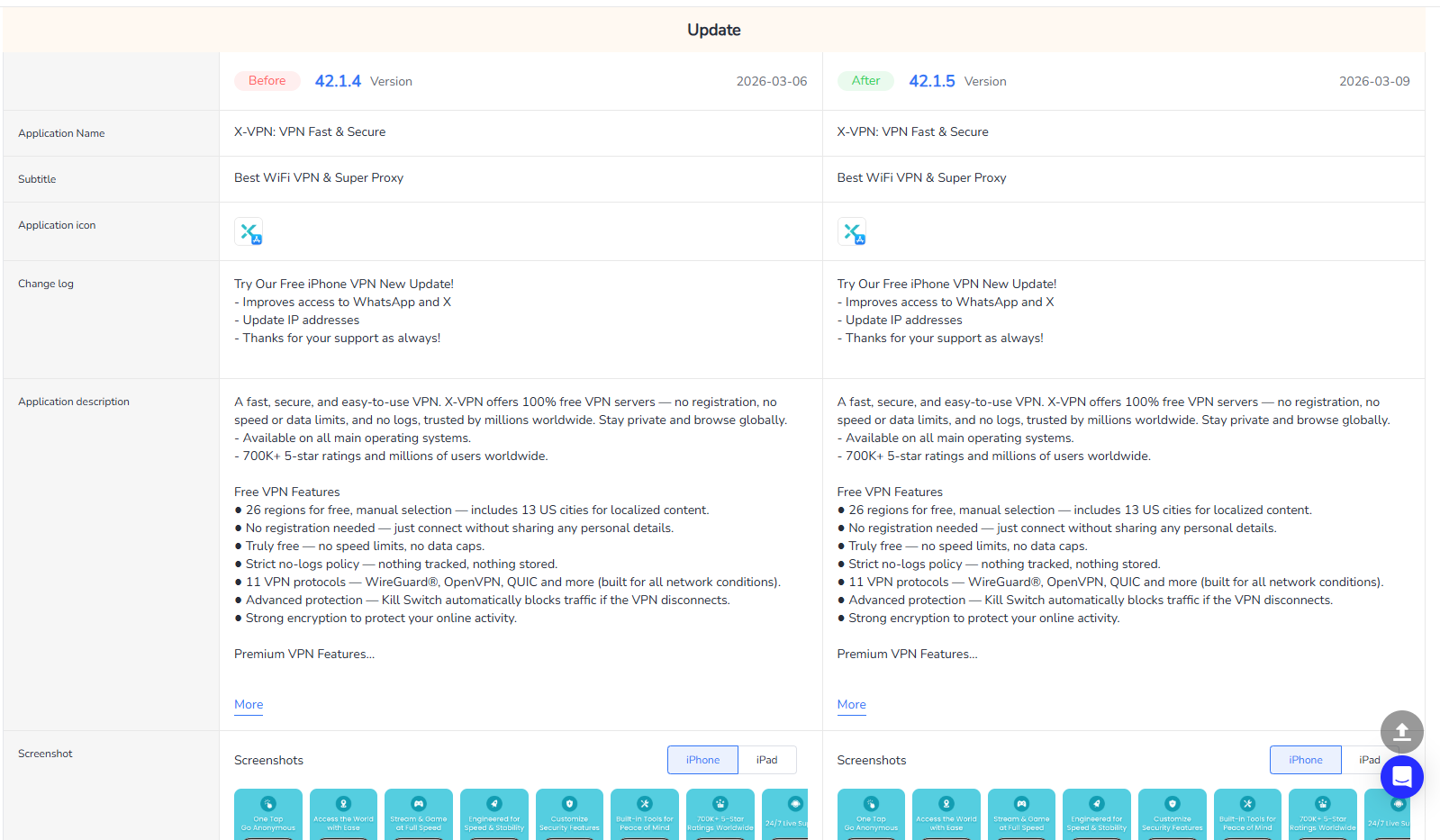Viewport: 1440px width, 840px height.
Task: Click the X-VPN app icon under version 42.1.5
Action: click(x=851, y=231)
